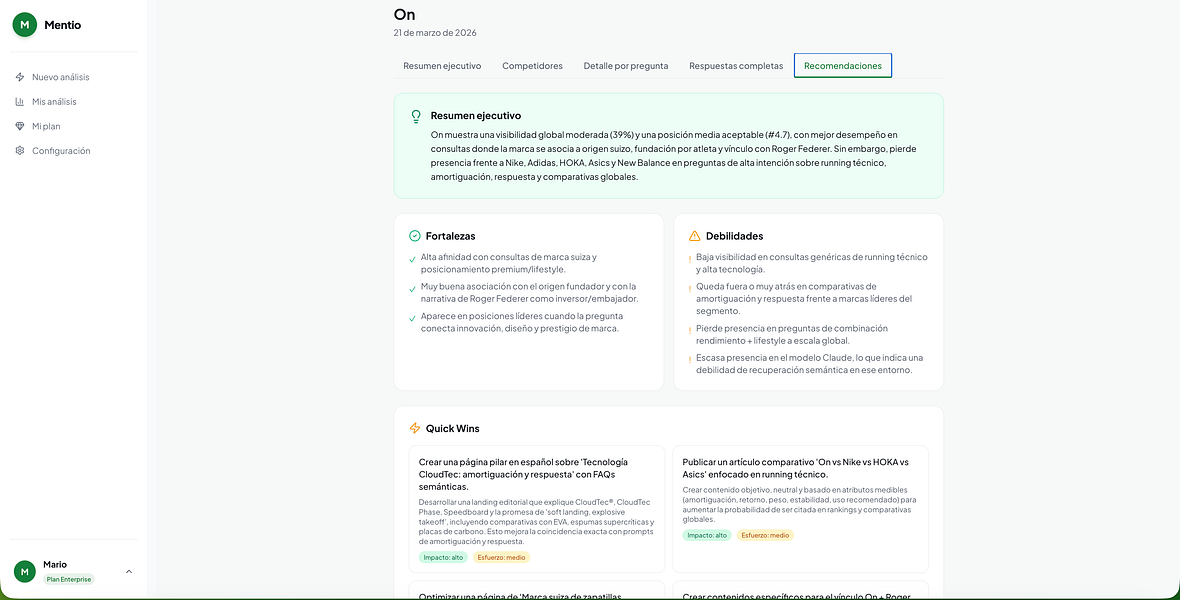Click the Plan Enterprise badge
Image resolution: width=1180 pixels, height=600 pixels.
[x=68, y=579]
